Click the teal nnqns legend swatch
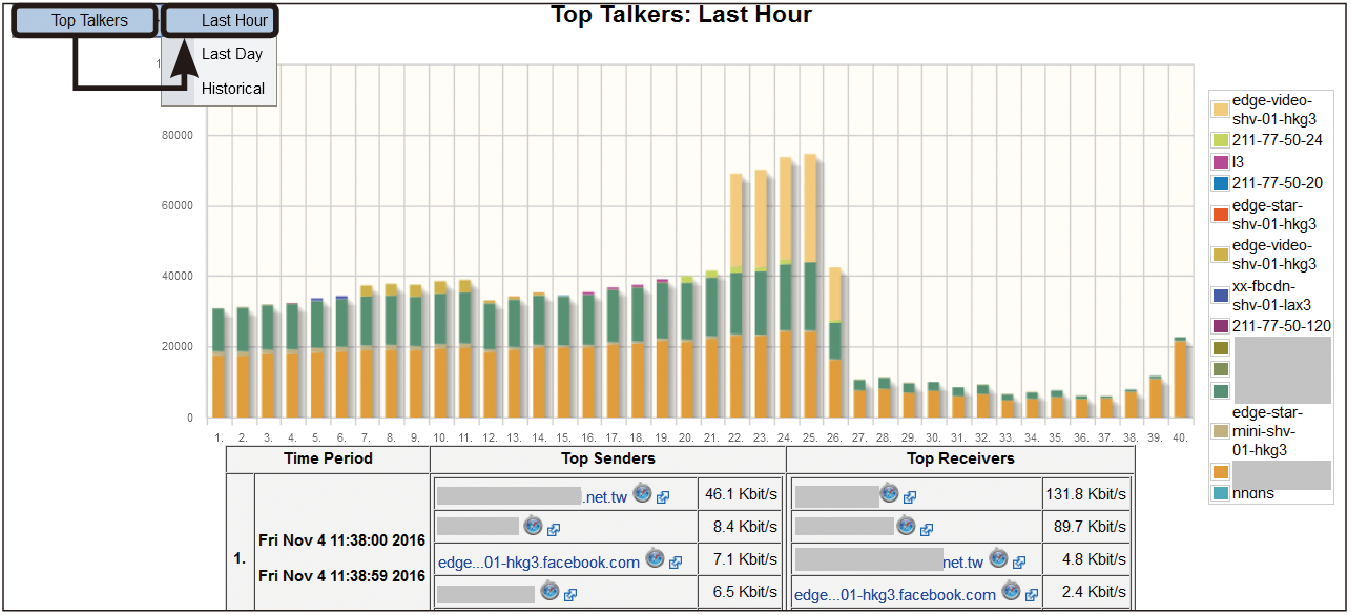 [1220, 493]
